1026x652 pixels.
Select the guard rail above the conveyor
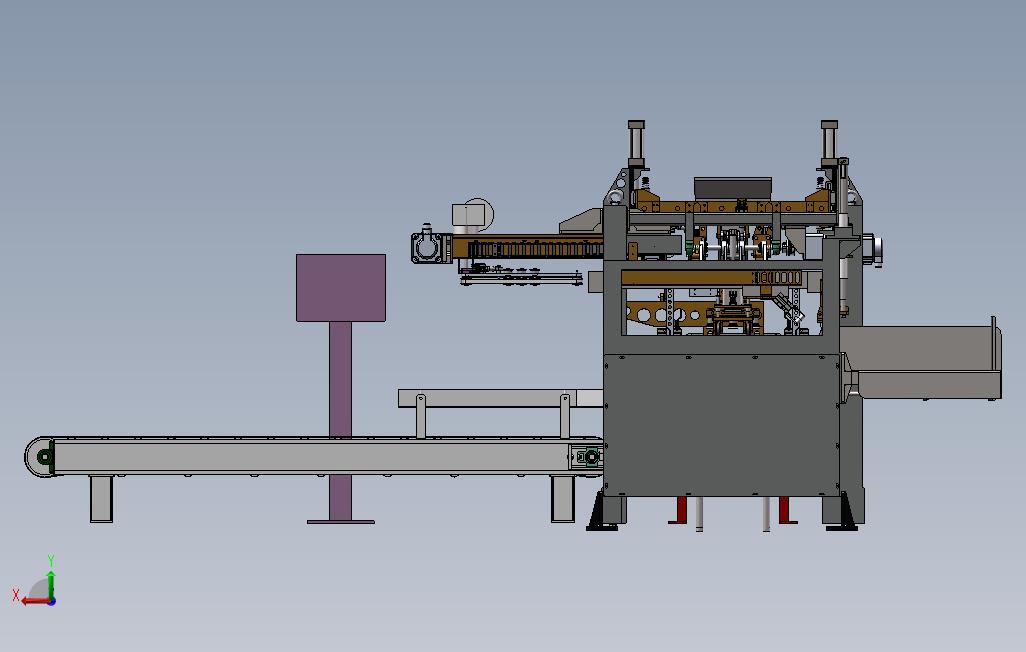click(x=501, y=398)
